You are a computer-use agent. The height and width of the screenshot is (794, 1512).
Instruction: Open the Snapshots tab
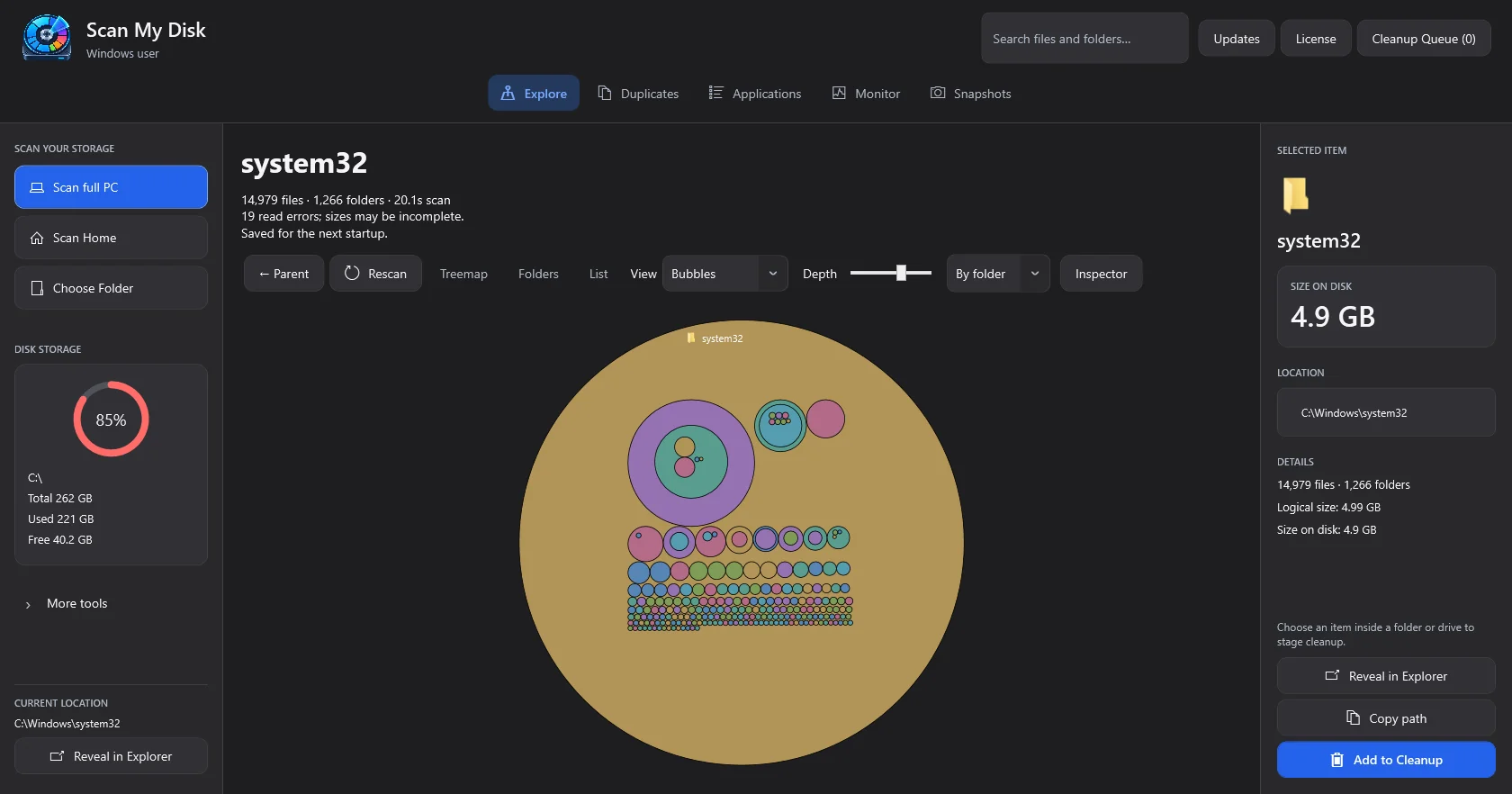(x=970, y=93)
